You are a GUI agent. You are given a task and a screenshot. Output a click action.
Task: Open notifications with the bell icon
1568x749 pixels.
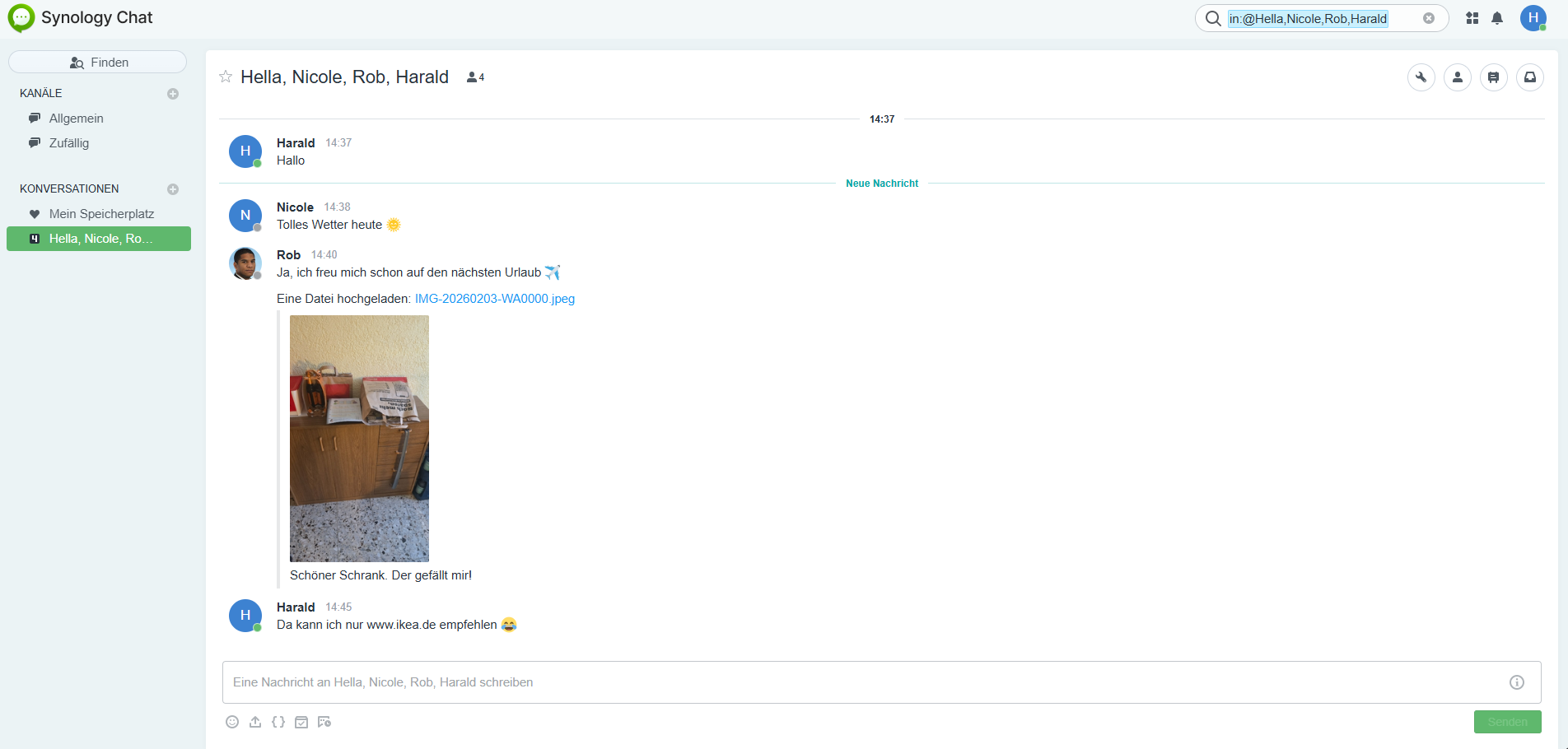tap(1497, 17)
